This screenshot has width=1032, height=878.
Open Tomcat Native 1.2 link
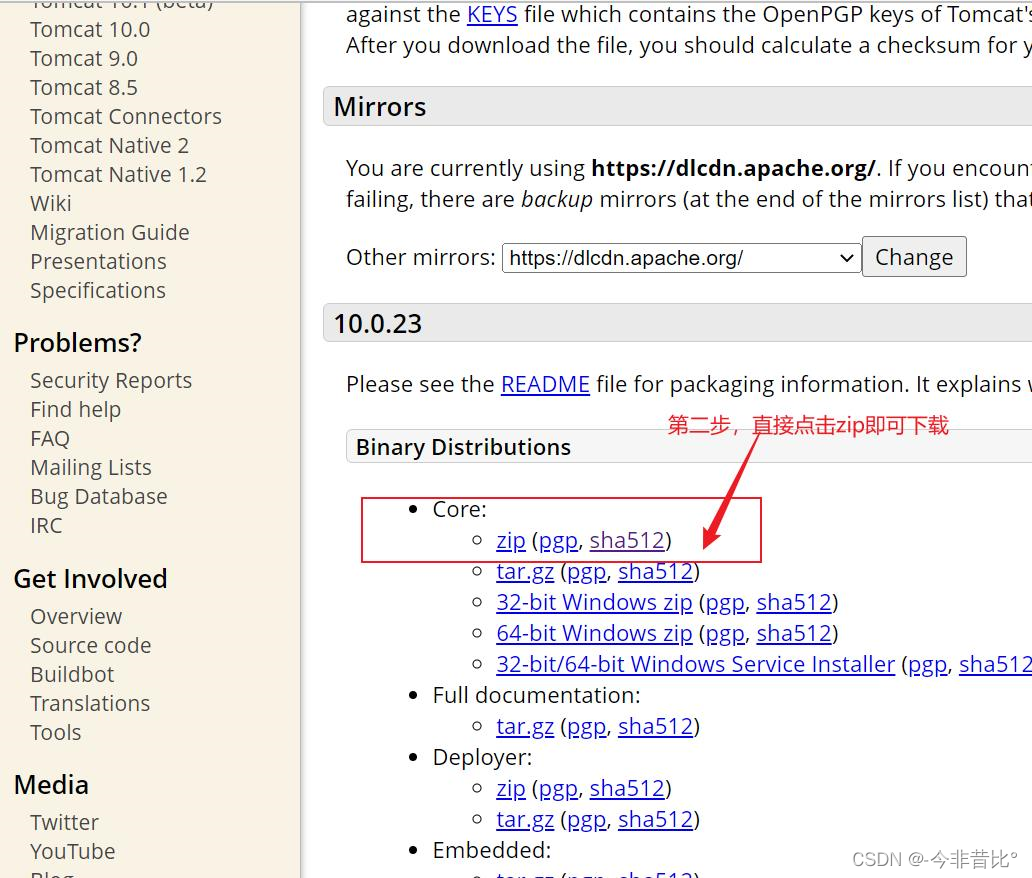click(118, 174)
